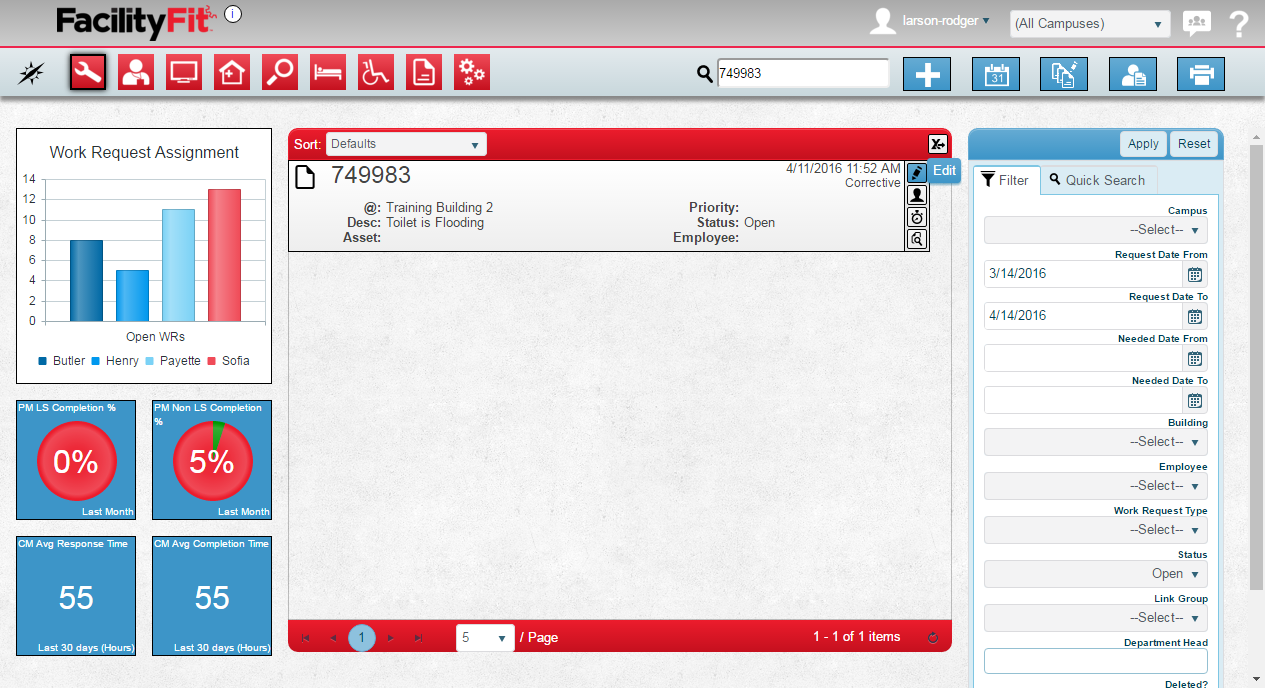Click the blue plus add button
Screen dimensions: 1265x688
(927, 74)
